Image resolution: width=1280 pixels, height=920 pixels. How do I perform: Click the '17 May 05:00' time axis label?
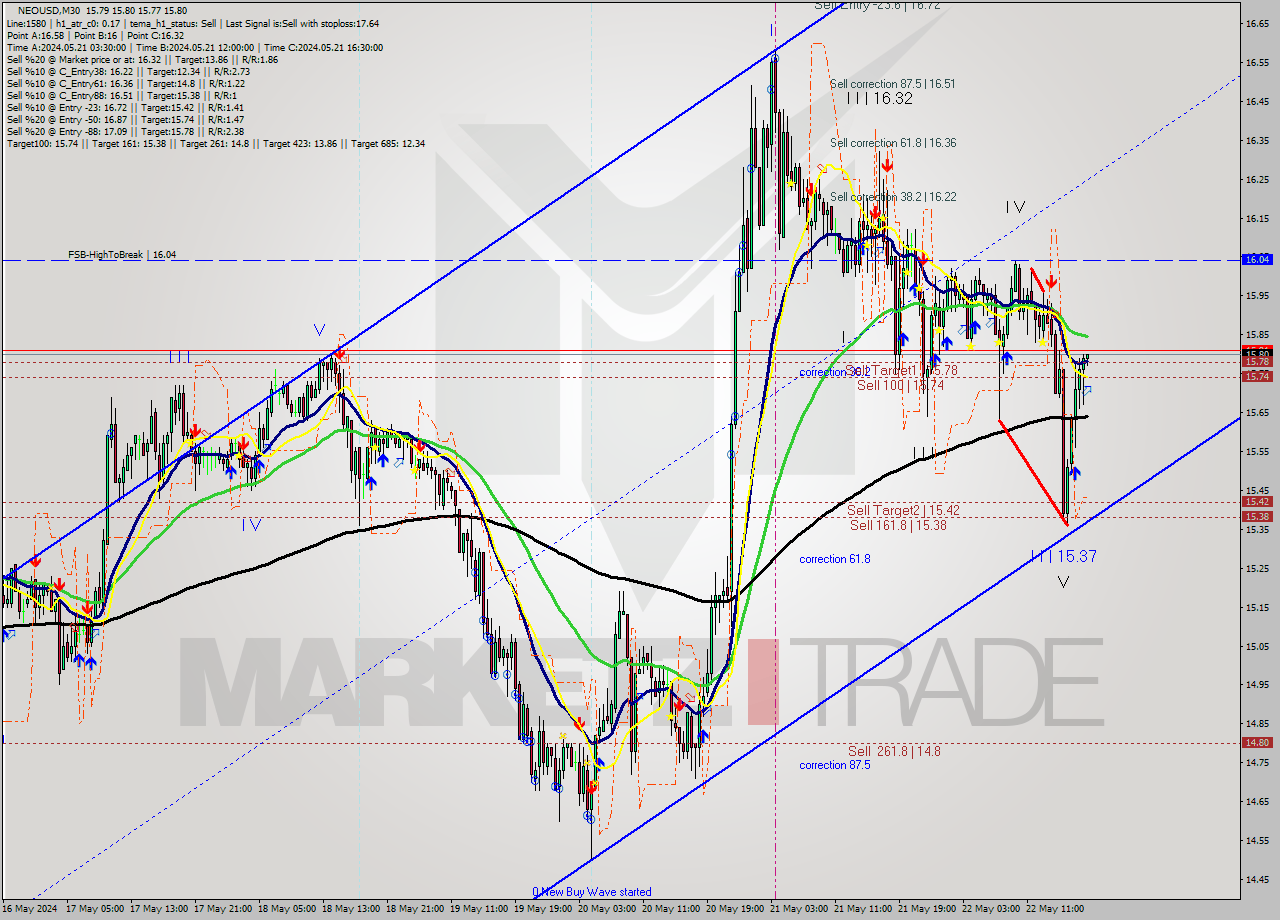click(x=95, y=909)
